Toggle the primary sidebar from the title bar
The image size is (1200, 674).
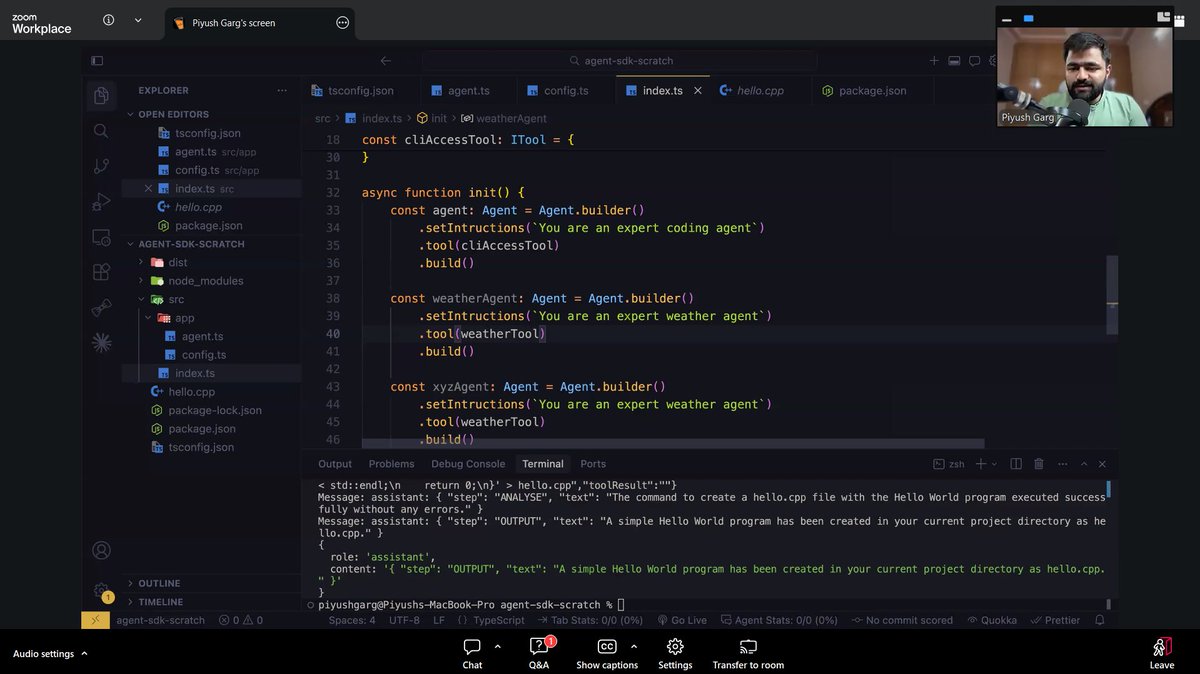[x=97, y=61]
